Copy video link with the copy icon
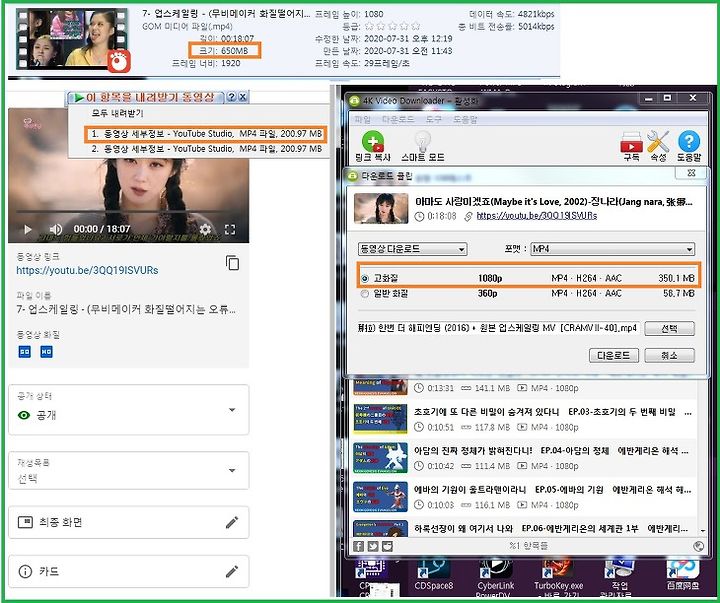Image resolution: width=720 pixels, height=603 pixels. [232, 263]
